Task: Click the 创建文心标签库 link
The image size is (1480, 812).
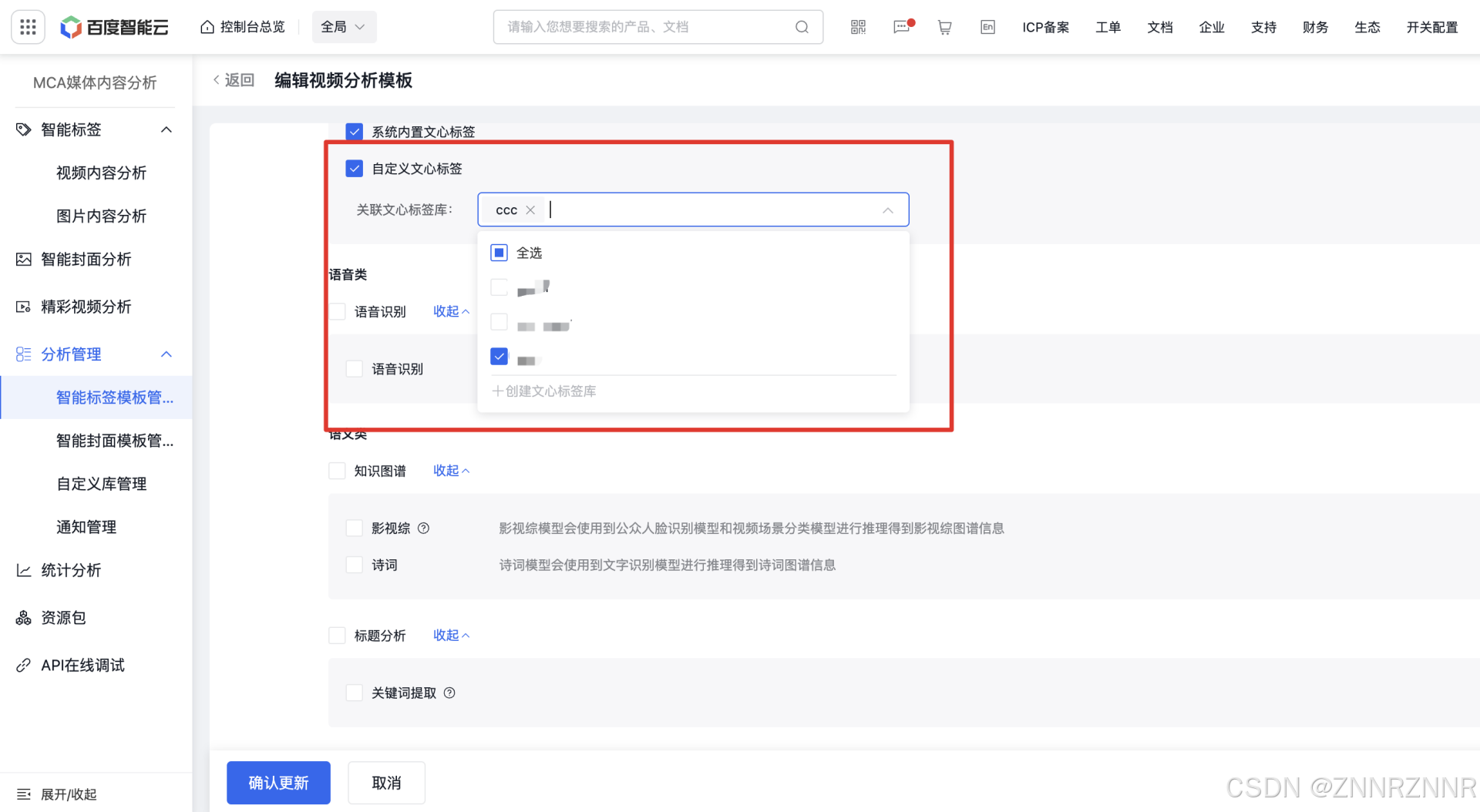Action: tap(544, 391)
